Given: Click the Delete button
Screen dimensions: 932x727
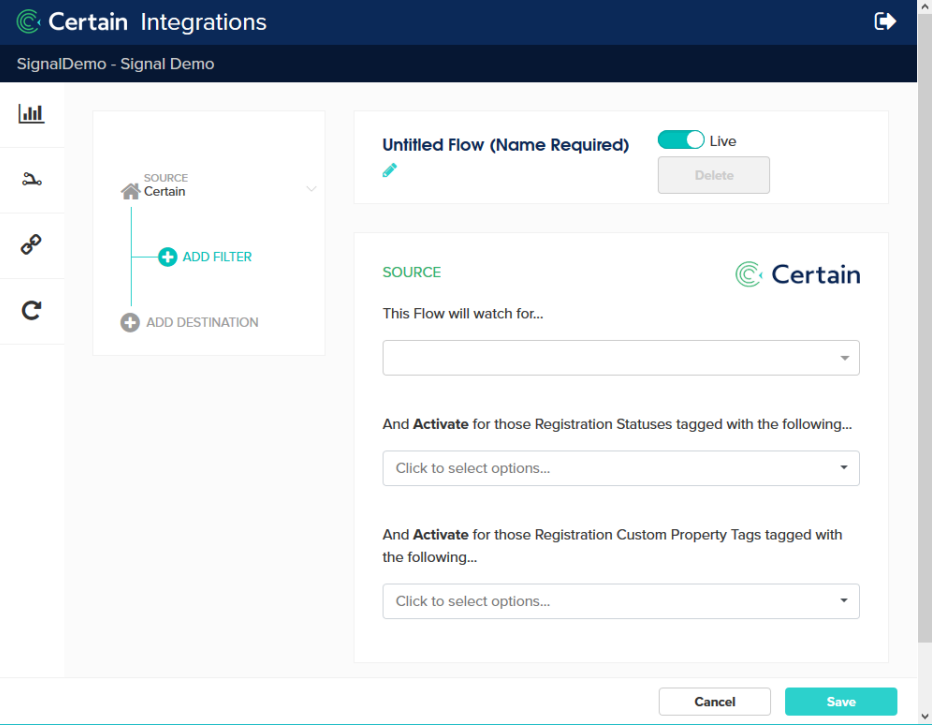Looking at the screenshot, I should tap(713, 175).
